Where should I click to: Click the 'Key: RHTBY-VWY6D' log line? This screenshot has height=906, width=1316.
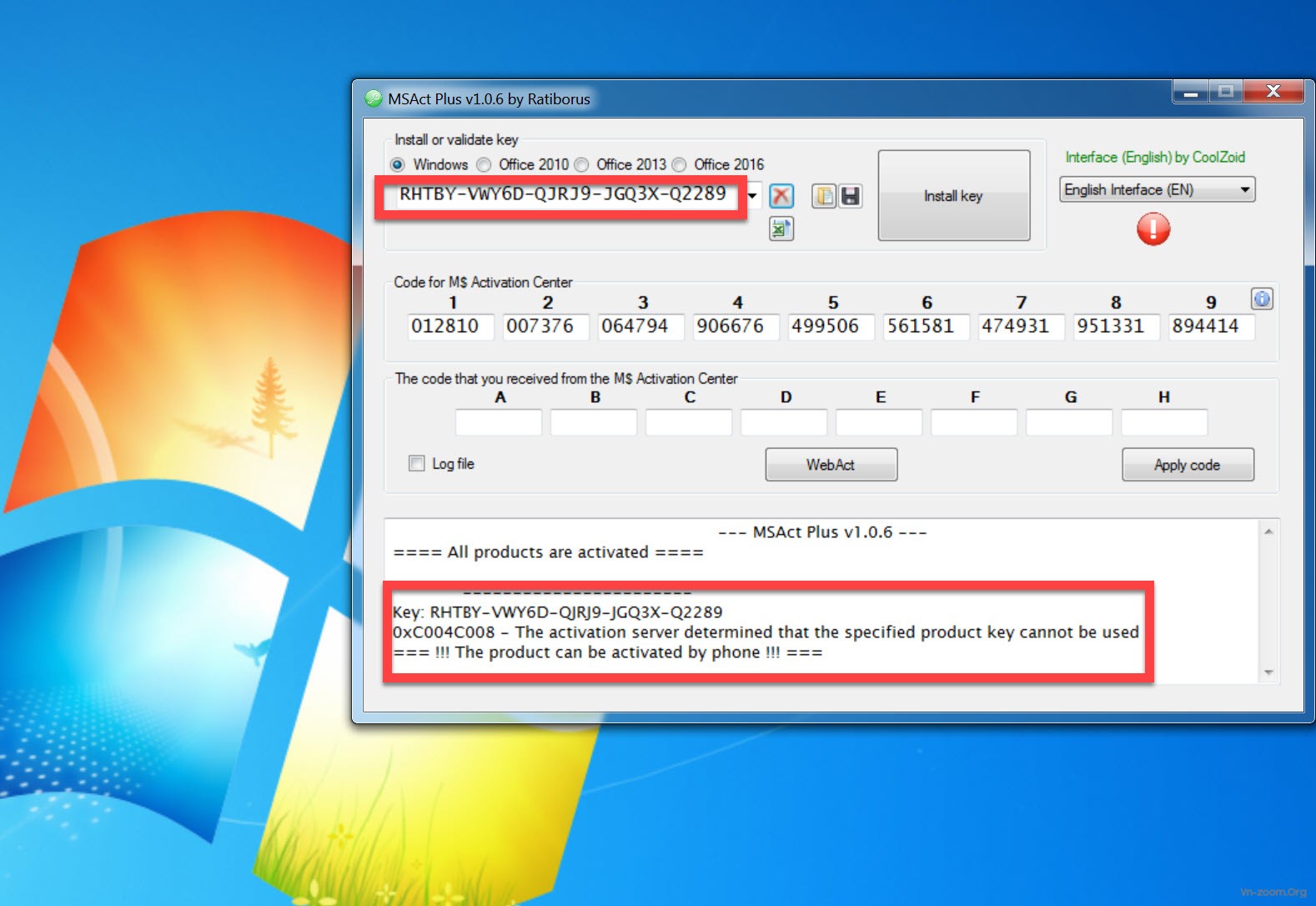(x=558, y=612)
